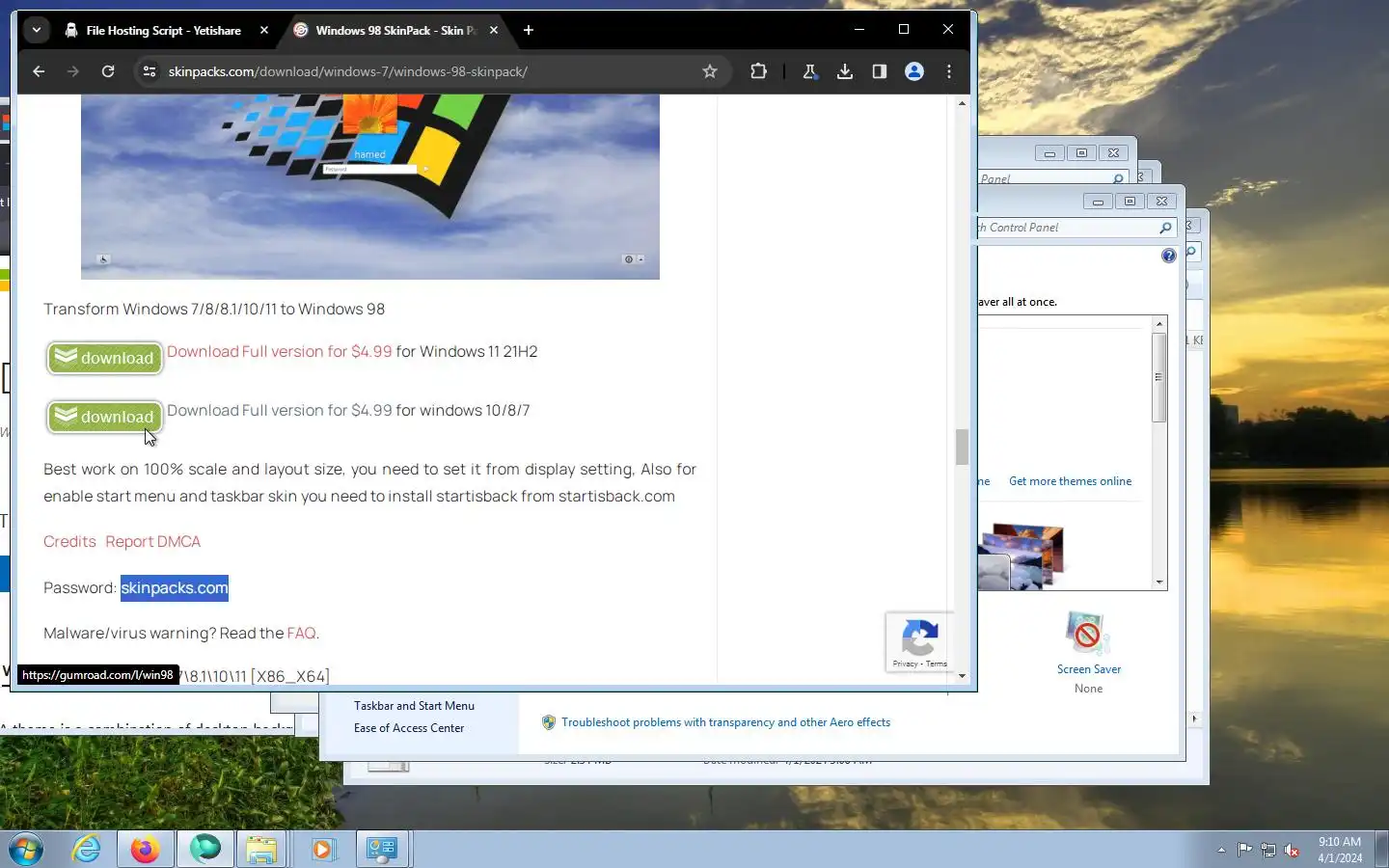This screenshot has width=1389, height=868.
Task: Click the highlighted skinpacks.com password text
Action: 175,588
